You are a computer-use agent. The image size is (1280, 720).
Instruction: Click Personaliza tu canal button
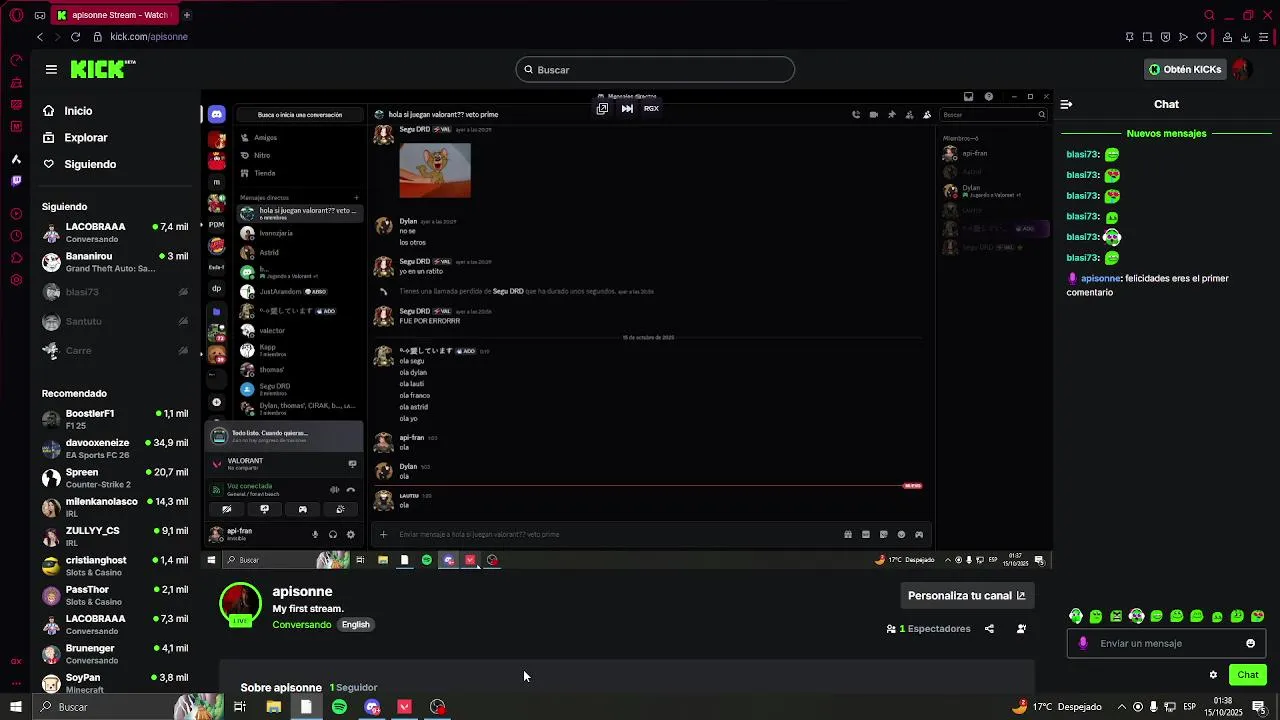(966, 595)
